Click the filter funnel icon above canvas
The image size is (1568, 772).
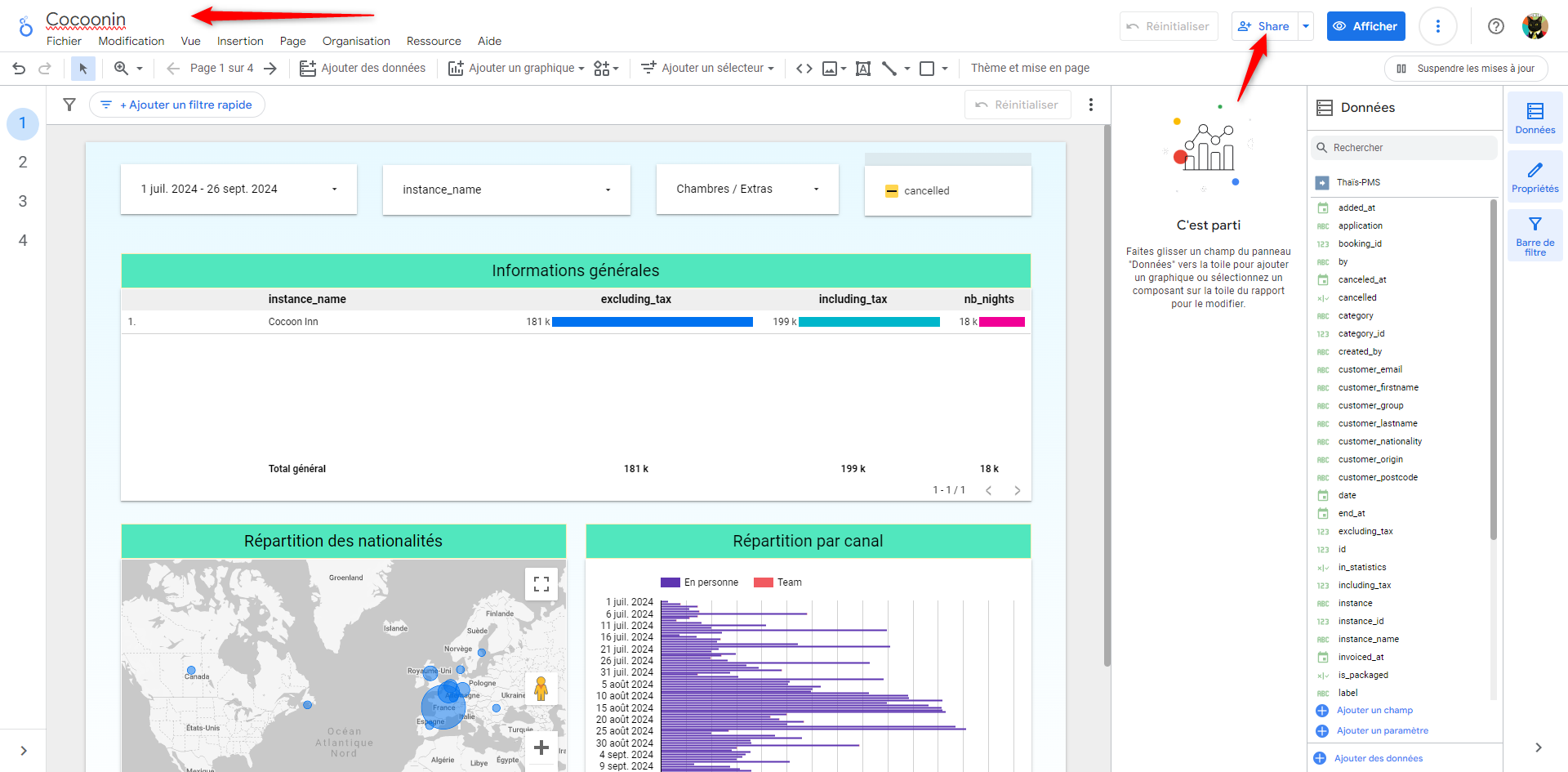[x=69, y=105]
